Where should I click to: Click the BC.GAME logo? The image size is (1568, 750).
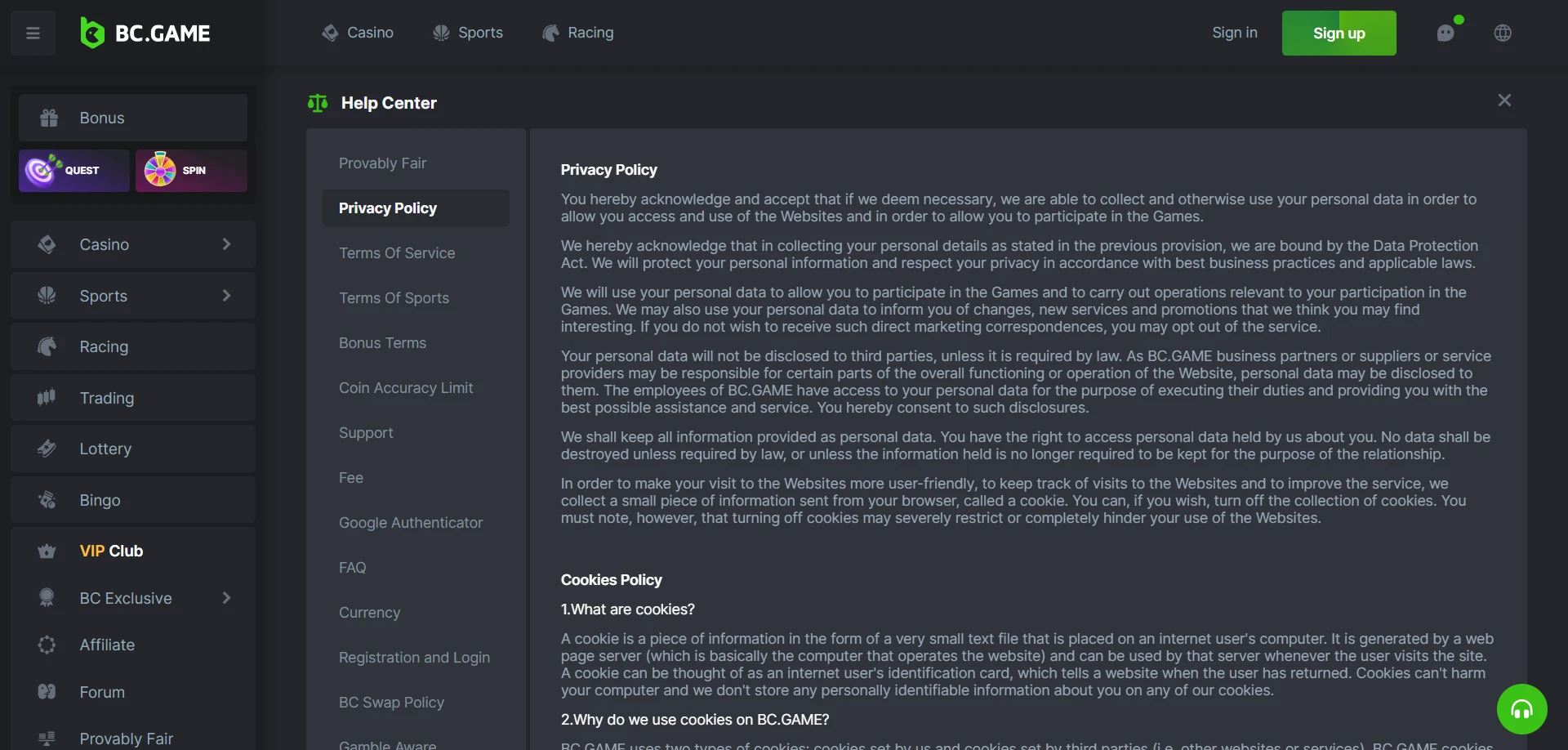coord(145,33)
